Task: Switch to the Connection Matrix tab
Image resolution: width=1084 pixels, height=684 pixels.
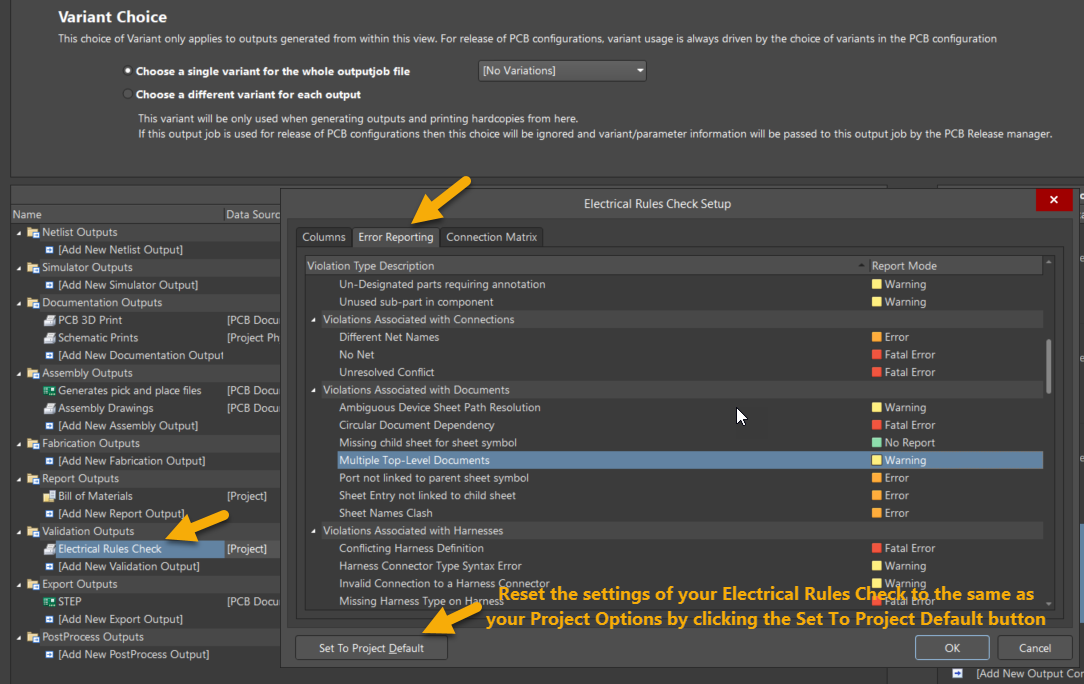Action: [492, 237]
